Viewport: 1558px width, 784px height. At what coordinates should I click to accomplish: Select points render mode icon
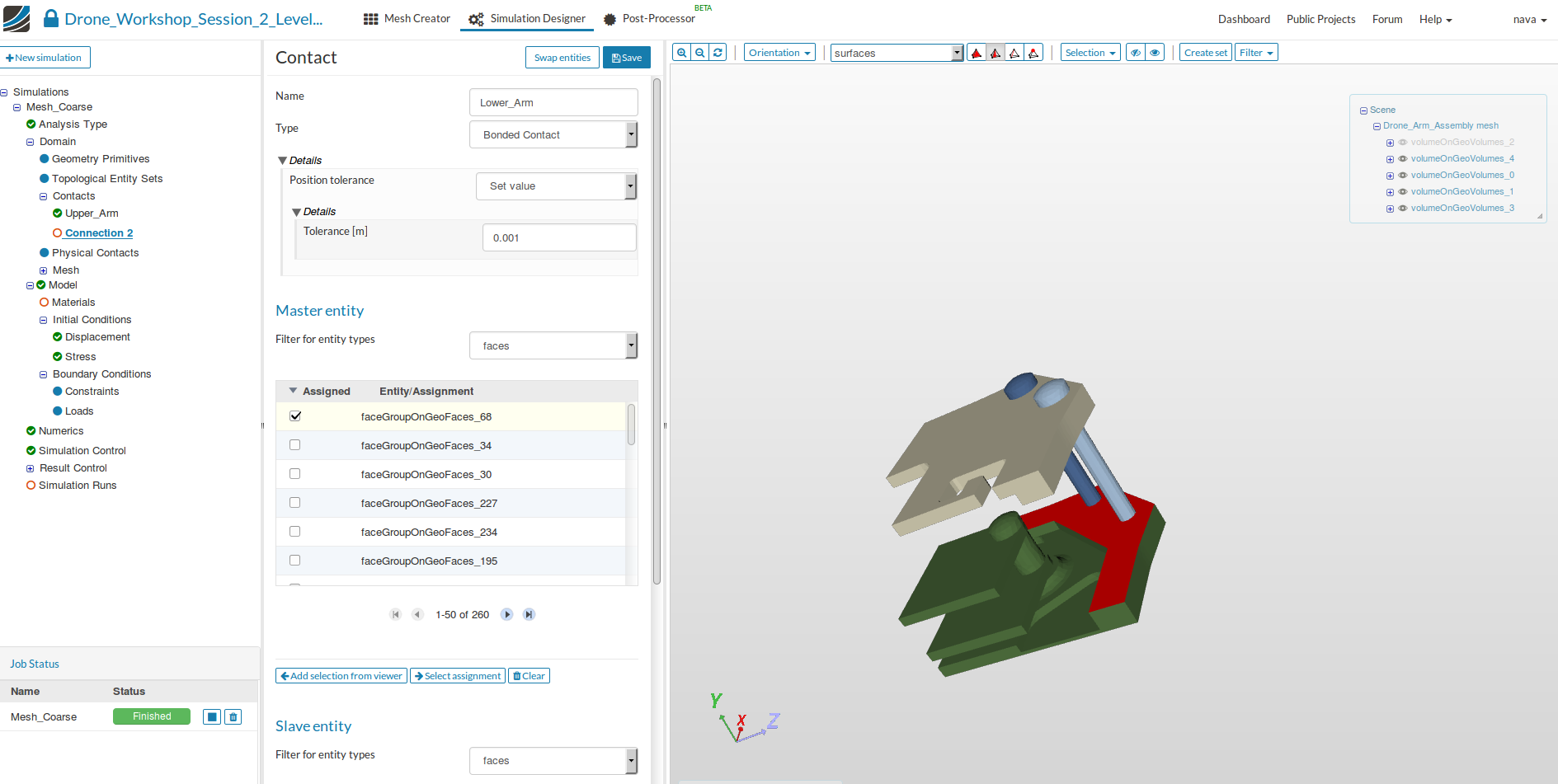pyautogui.click(x=1033, y=53)
